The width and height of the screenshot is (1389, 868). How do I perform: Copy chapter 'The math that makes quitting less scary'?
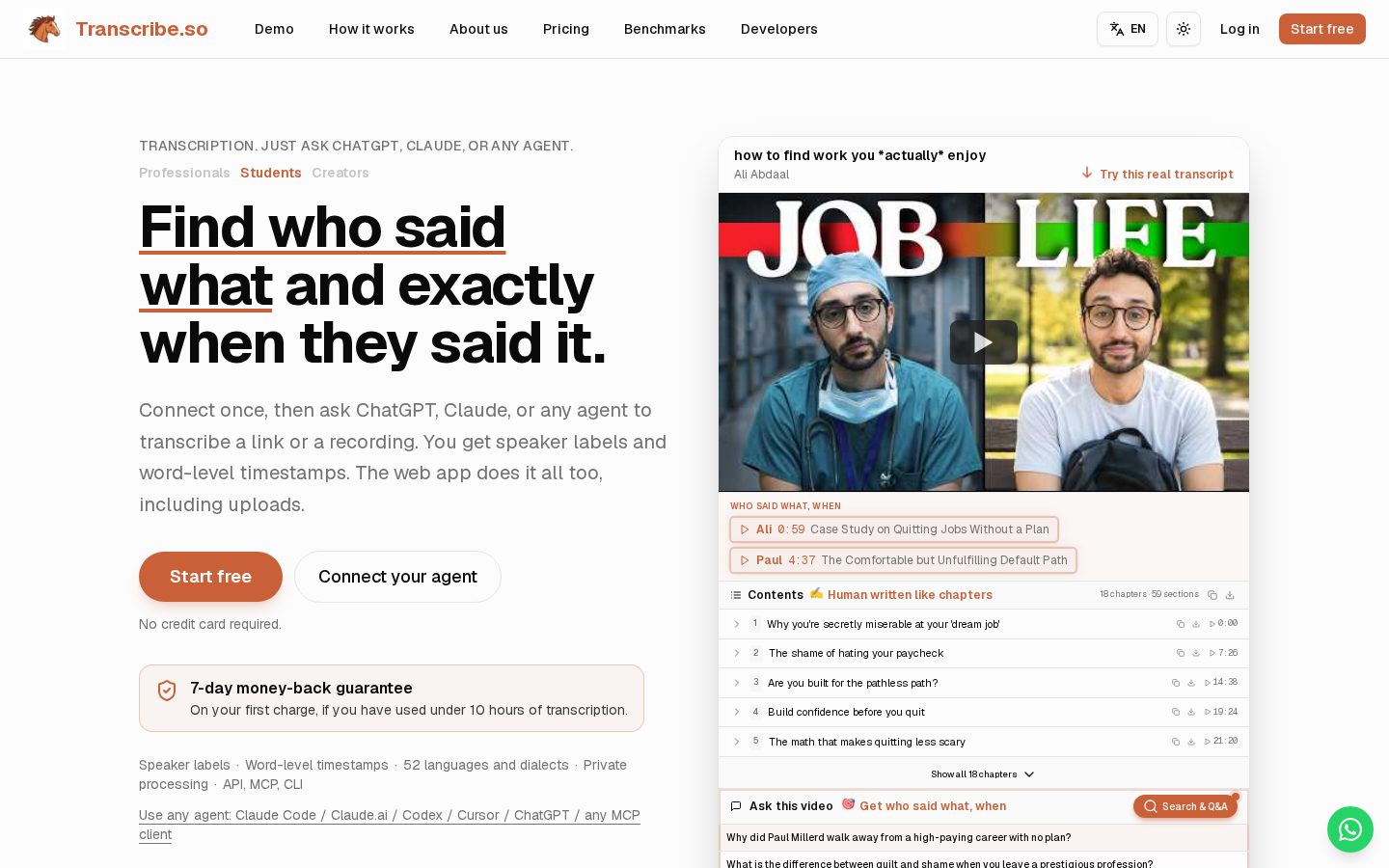1175,742
